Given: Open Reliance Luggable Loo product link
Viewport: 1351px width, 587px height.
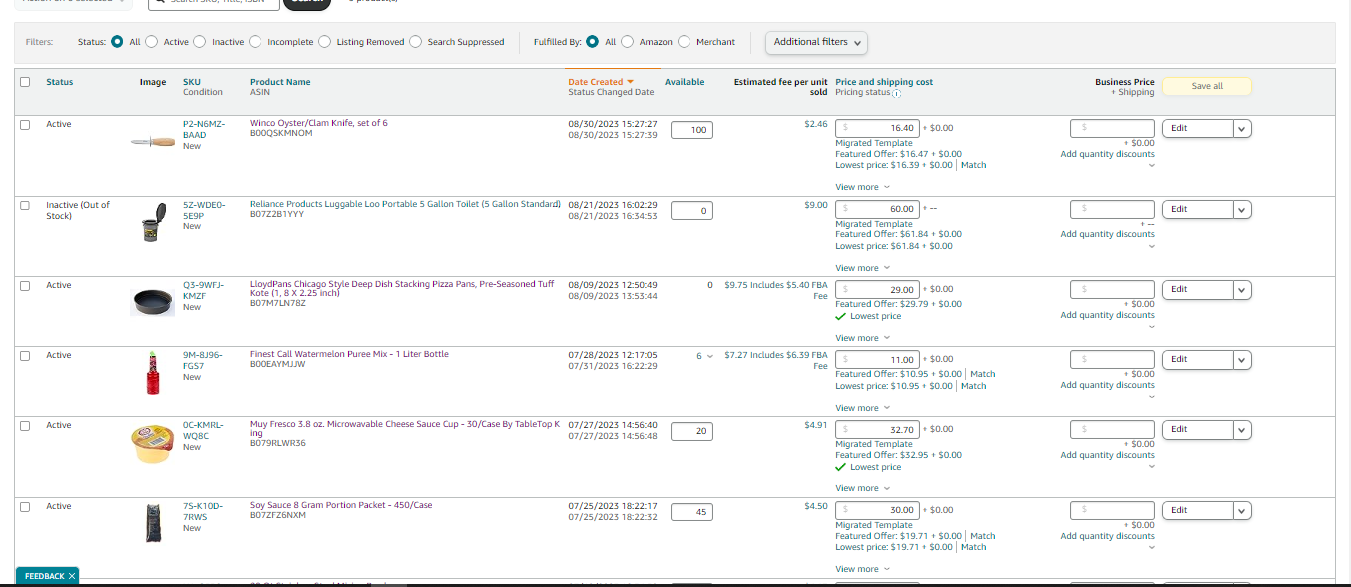Looking at the screenshot, I should coord(405,204).
